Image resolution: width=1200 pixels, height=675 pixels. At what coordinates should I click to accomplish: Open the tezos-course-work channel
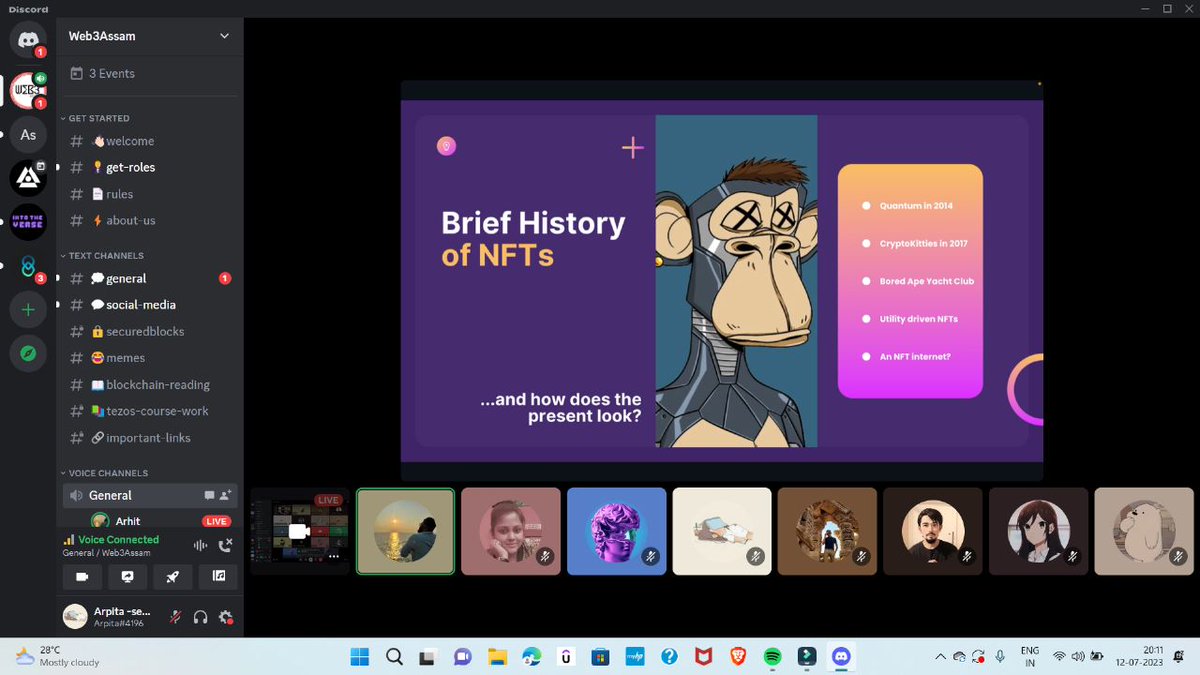pos(150,411)
